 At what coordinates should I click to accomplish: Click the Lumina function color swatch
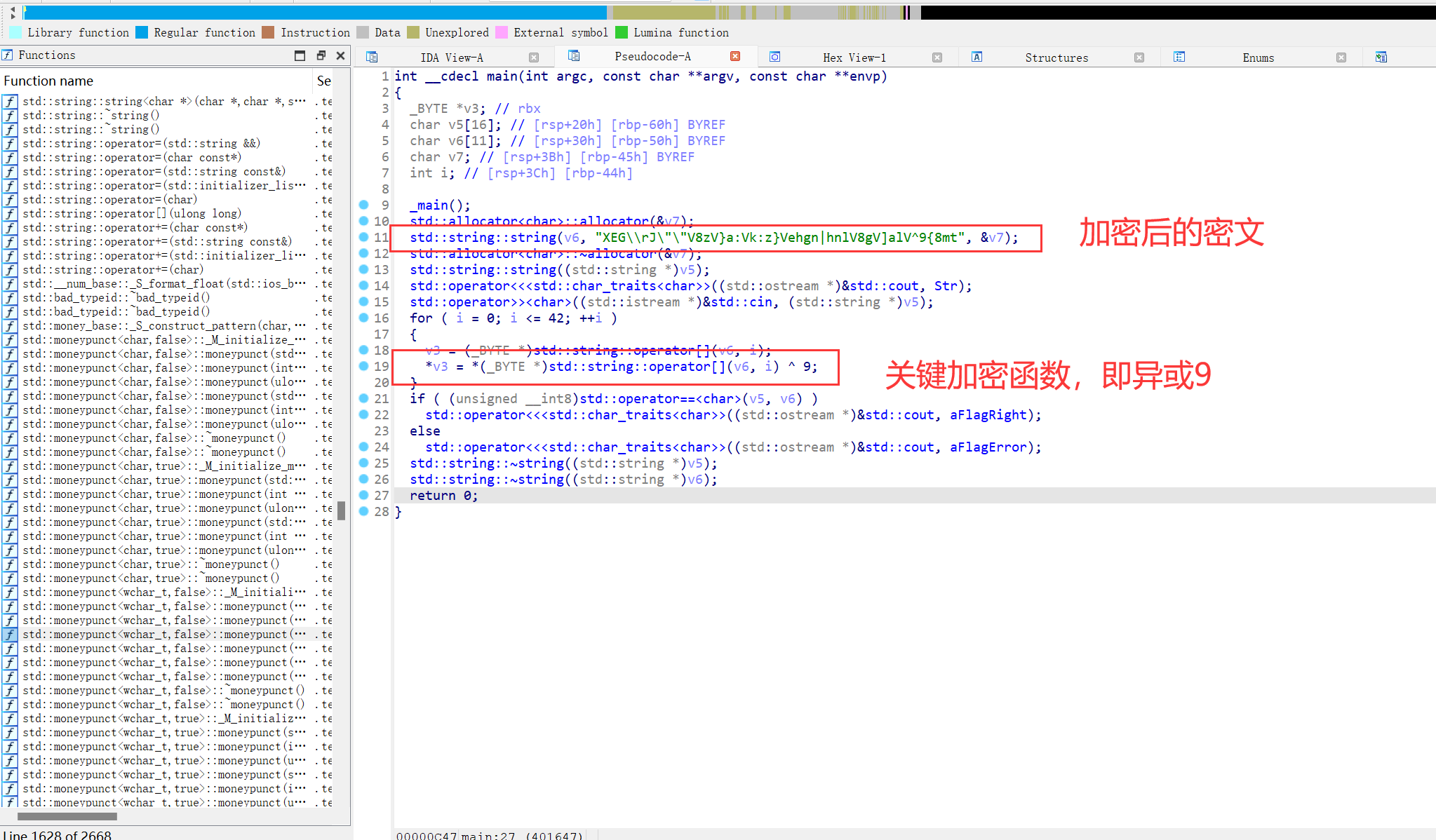pos(622,32)
